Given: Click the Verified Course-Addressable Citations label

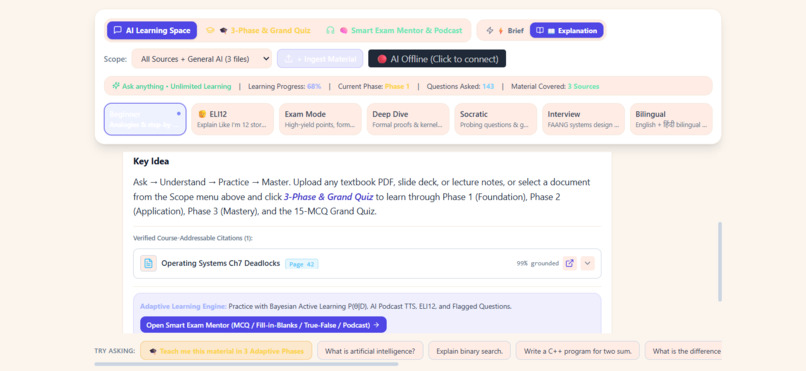Looking at the screenshot, I should pyautogui.click(x=193, y=238).
